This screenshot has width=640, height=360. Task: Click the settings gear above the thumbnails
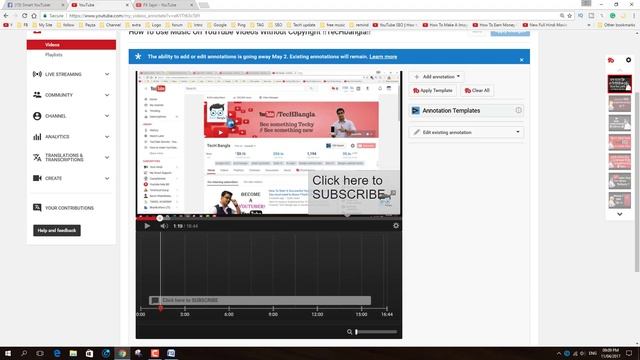628,60
